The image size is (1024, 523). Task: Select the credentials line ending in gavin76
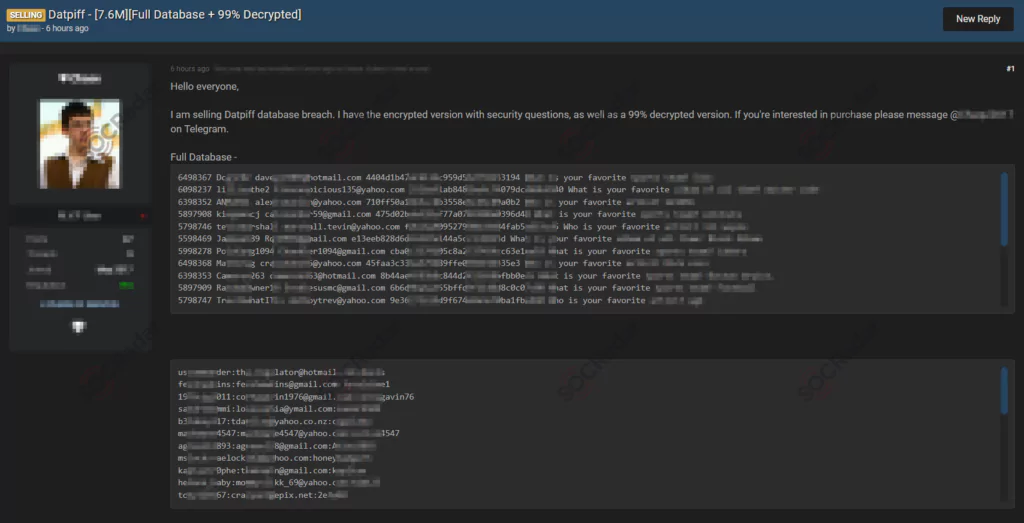point(295,397)
